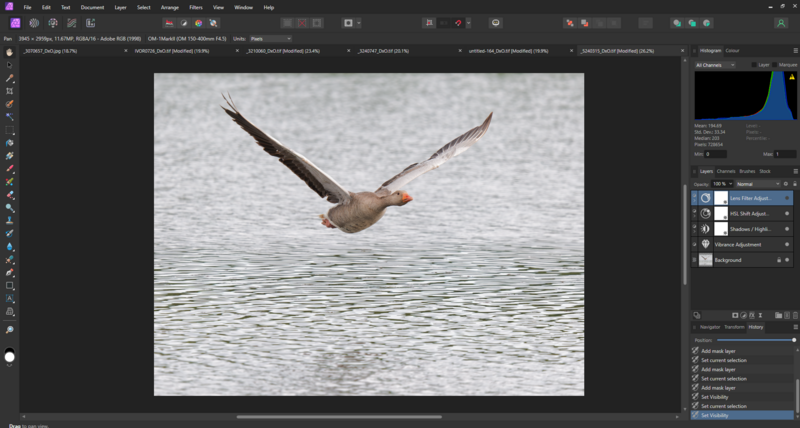
Task: Expand the Shadows / Highlights layer chevron
Action: tap(694, 232)
